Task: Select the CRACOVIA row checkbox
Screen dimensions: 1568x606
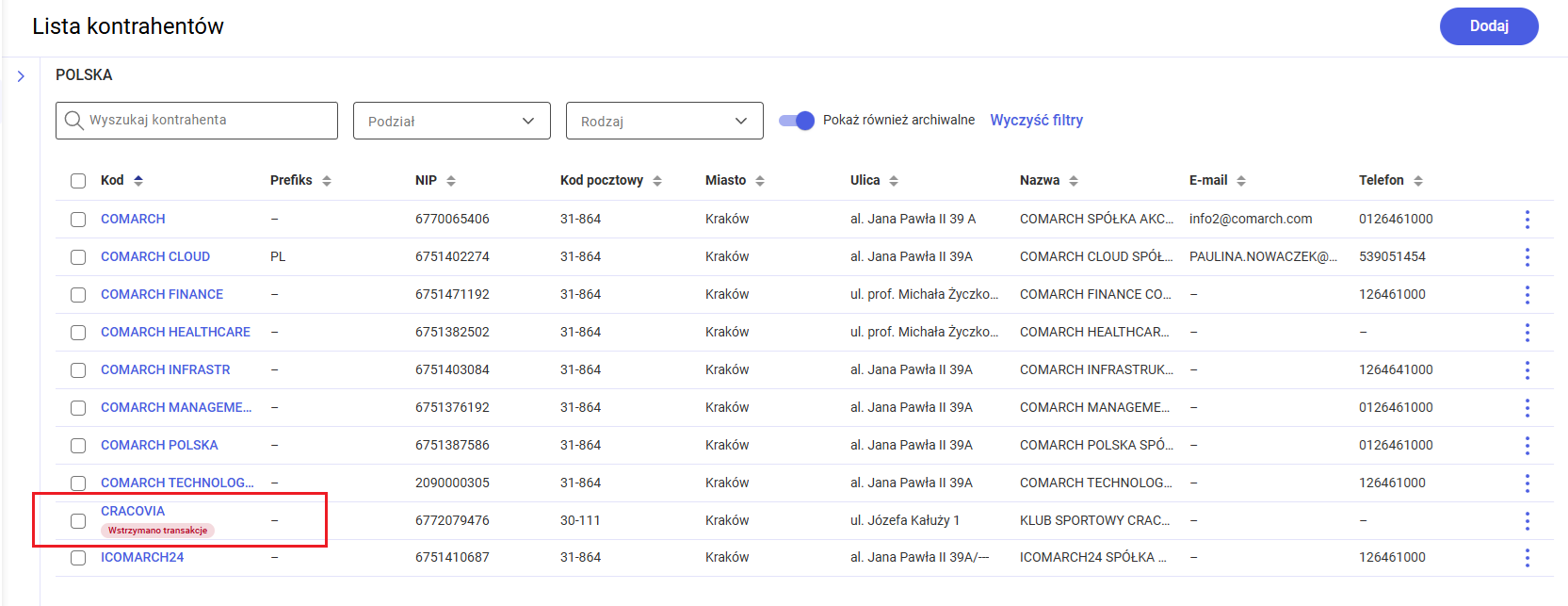Action: point(78,521)
